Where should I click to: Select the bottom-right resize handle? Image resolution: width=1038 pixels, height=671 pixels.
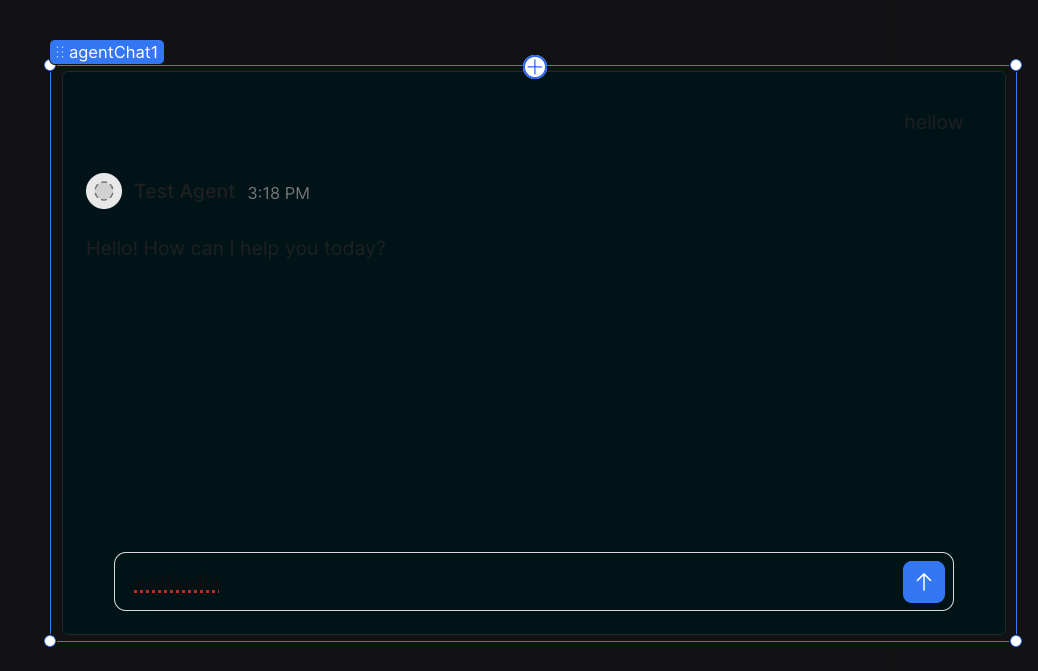(1016, 641)
